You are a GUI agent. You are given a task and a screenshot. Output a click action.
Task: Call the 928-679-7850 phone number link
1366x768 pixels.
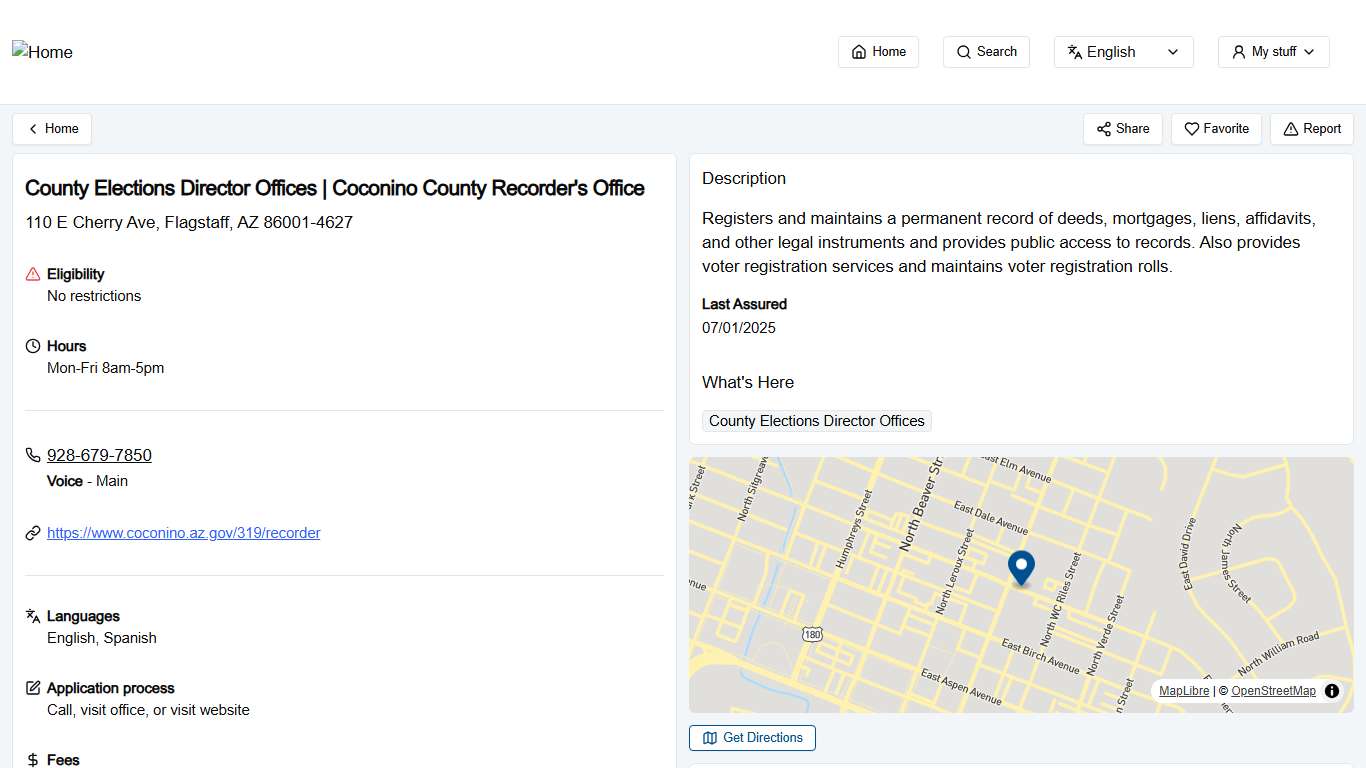point(99,455)
